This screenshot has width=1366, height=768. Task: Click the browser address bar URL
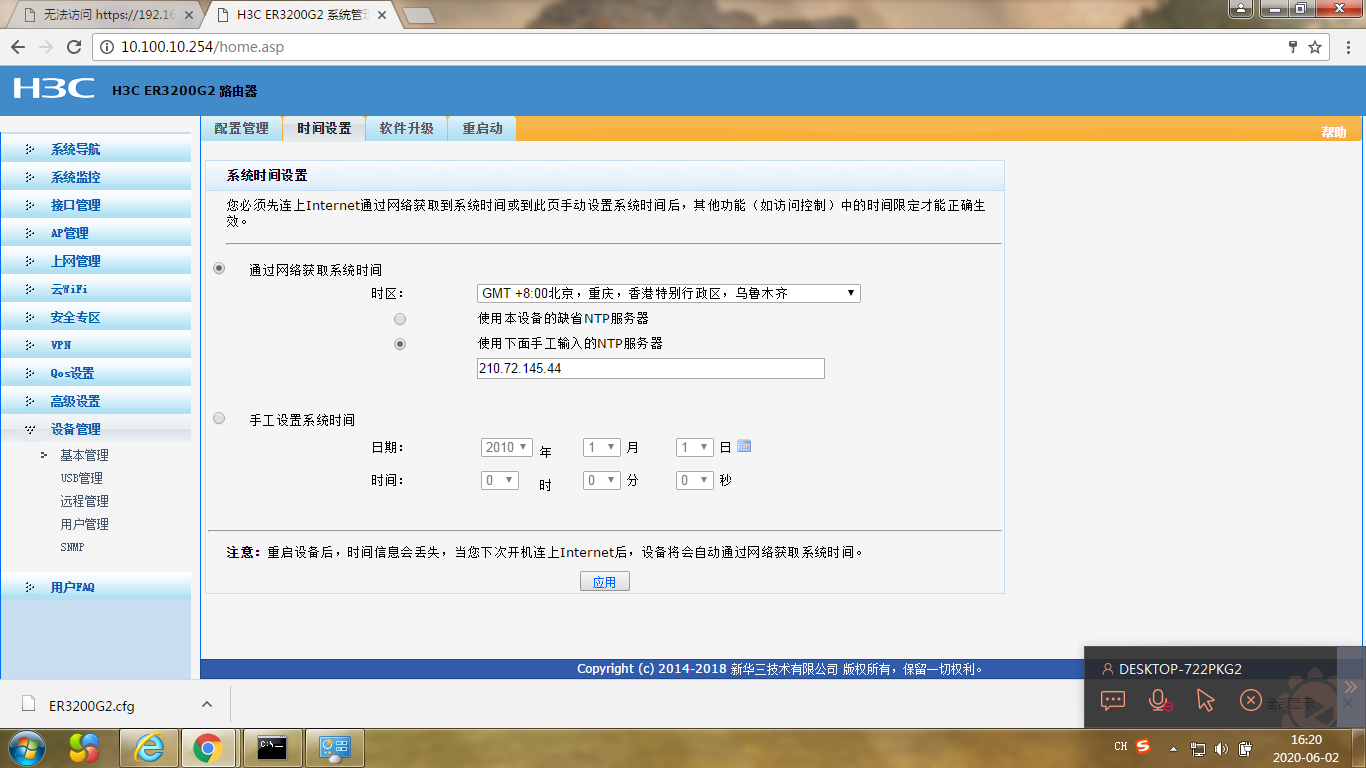[x=202, y=47]
